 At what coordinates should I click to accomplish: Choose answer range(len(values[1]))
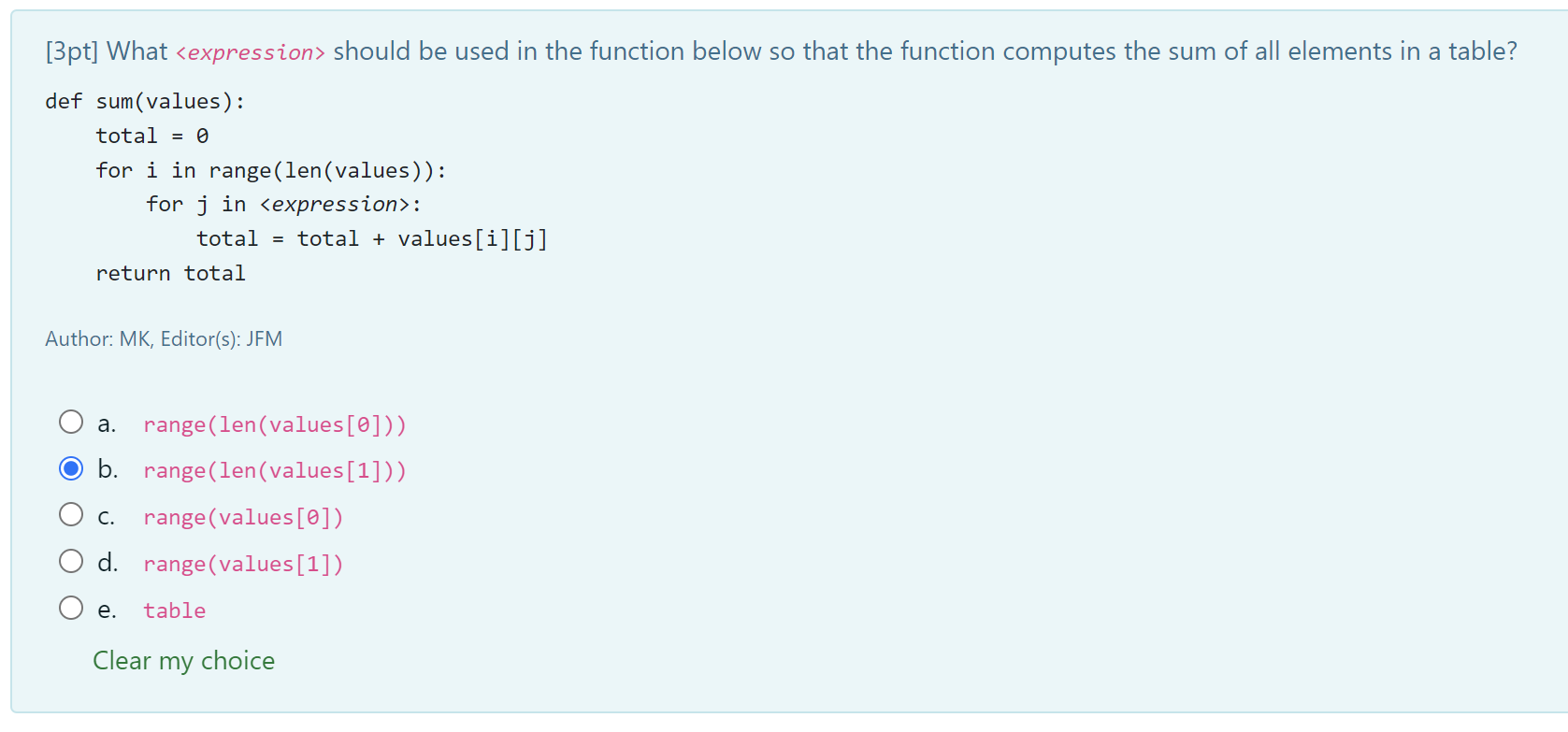point(275,470)
